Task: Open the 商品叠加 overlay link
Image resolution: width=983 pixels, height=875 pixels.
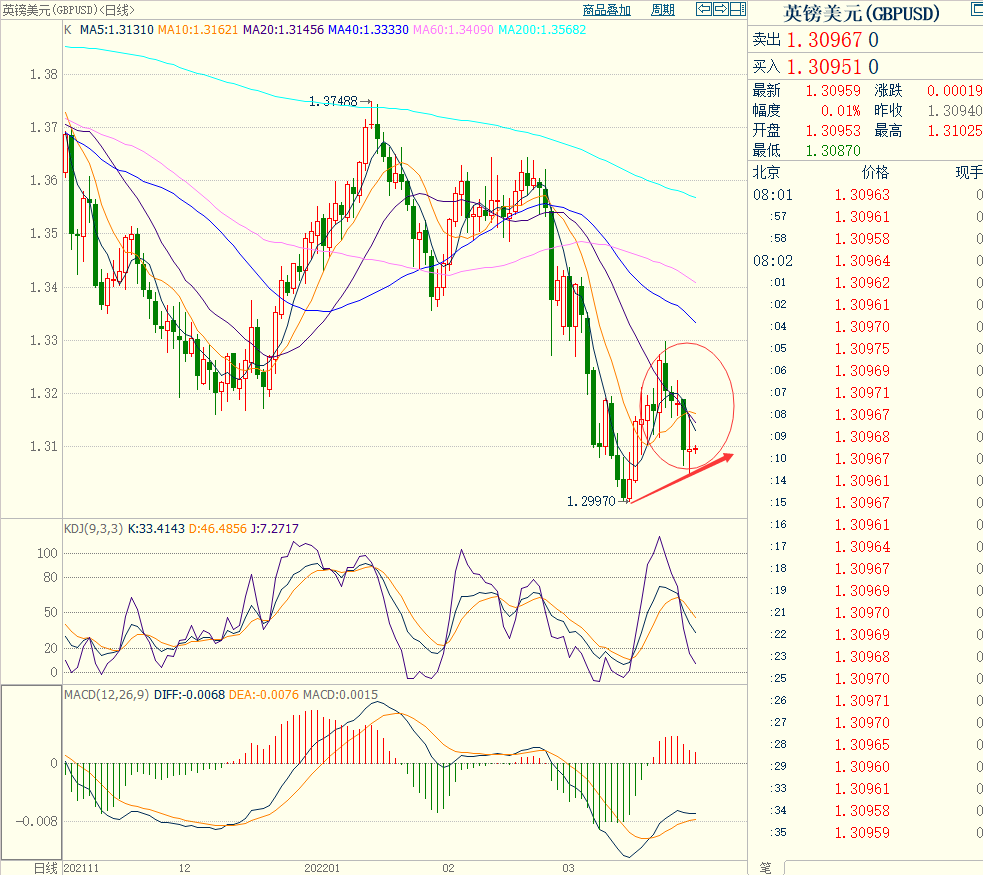Action: pos(606,10)
